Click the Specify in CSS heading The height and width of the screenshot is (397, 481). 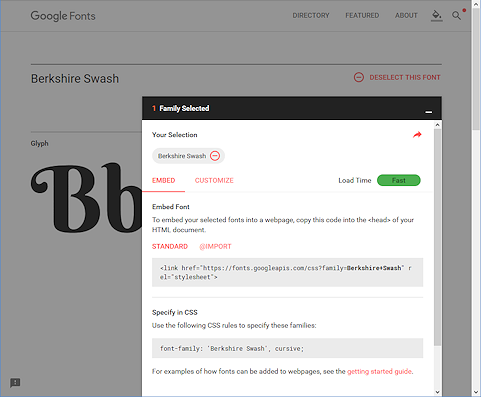175,312
